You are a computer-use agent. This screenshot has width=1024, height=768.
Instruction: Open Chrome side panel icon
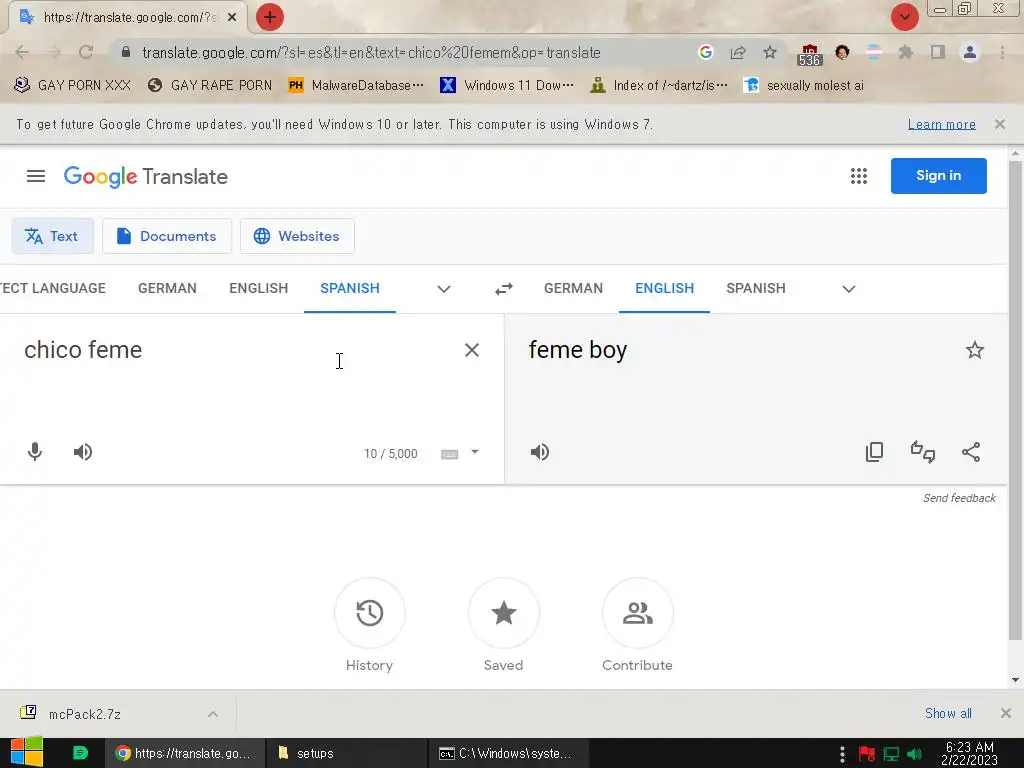938,52
